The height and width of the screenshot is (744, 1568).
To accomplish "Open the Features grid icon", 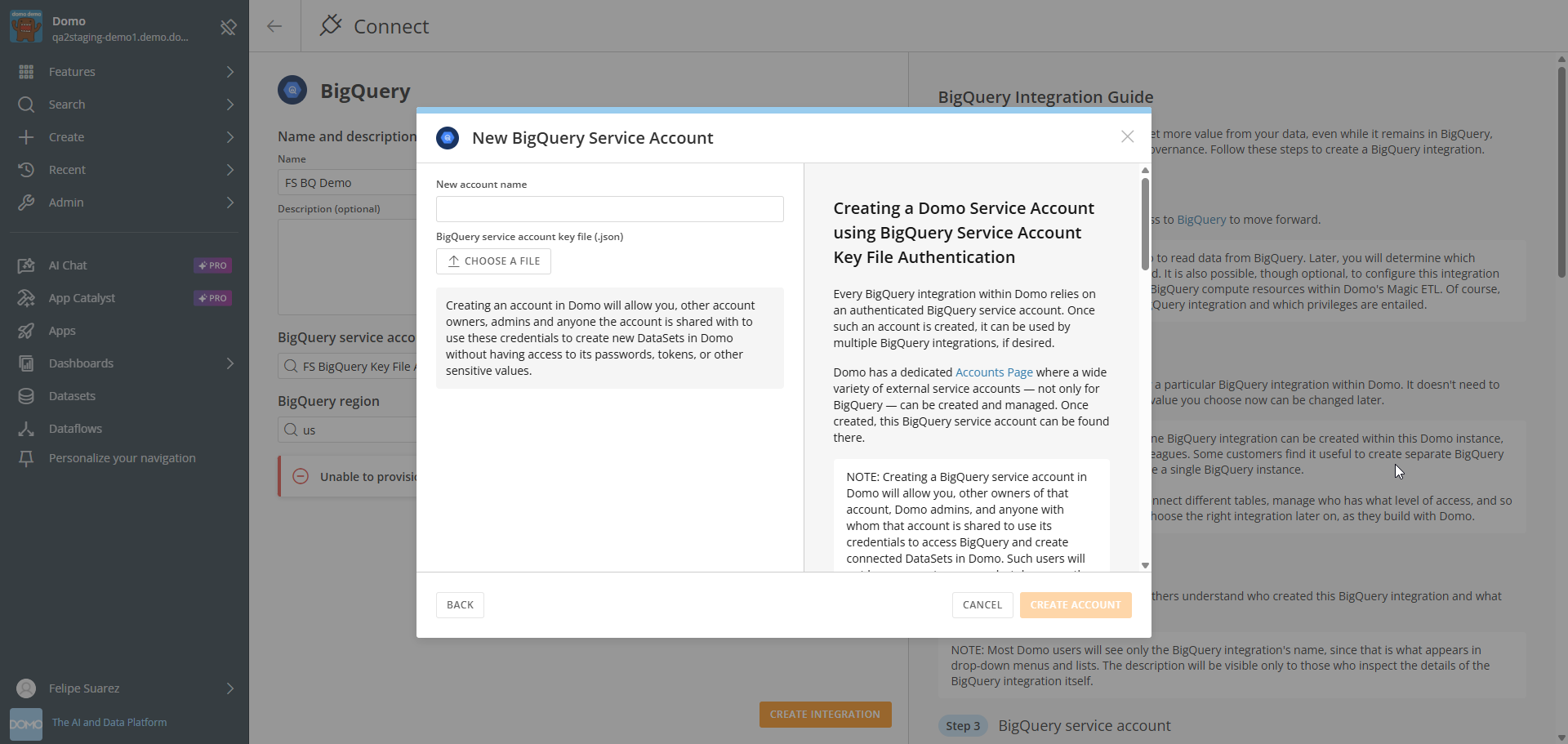I will 26,72.
